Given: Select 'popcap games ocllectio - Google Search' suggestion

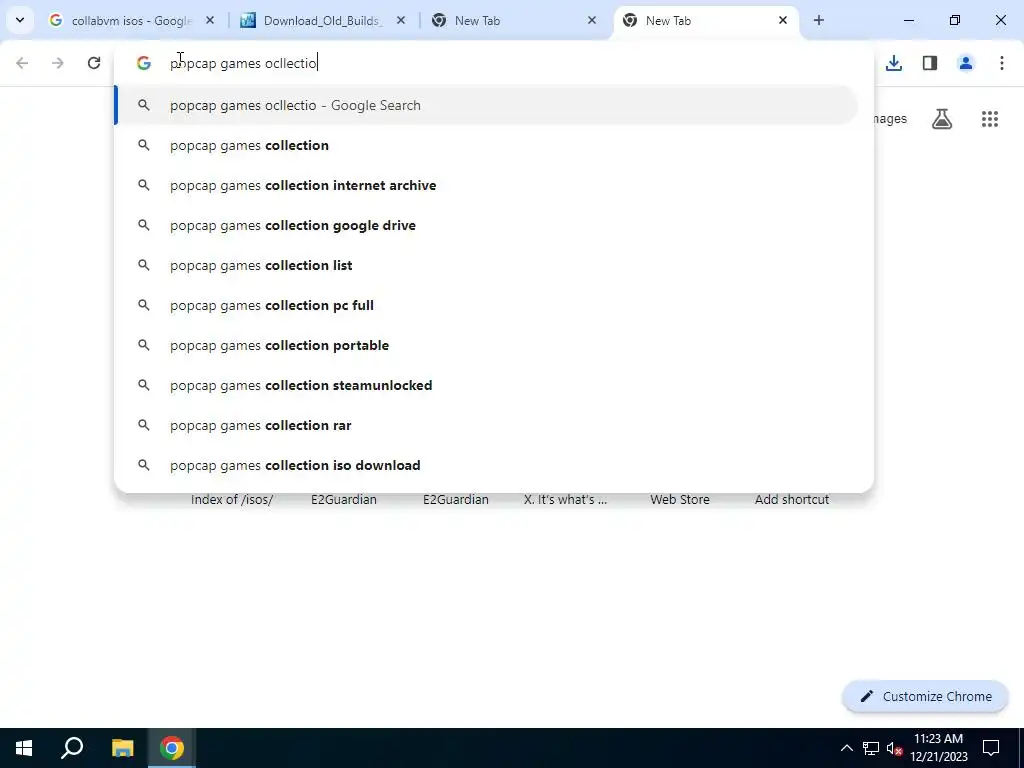Looking at the screenshot, I should pyautogui.click(x=487, y=105).
